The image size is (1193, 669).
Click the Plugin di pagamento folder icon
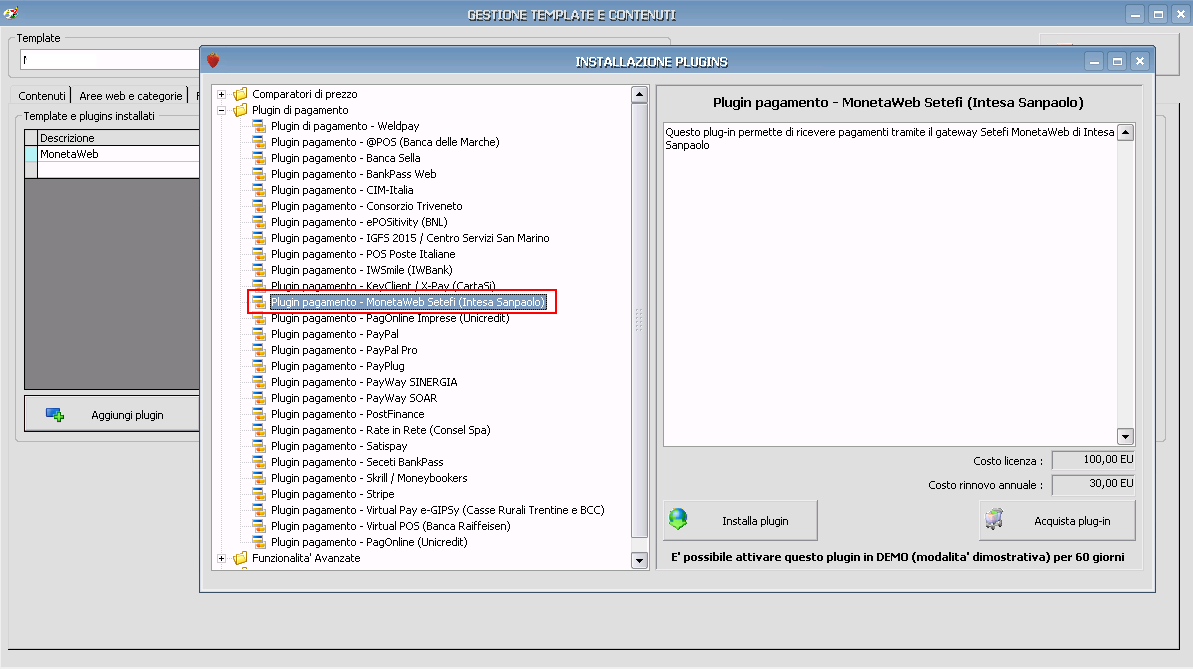[x=240, y=110]
